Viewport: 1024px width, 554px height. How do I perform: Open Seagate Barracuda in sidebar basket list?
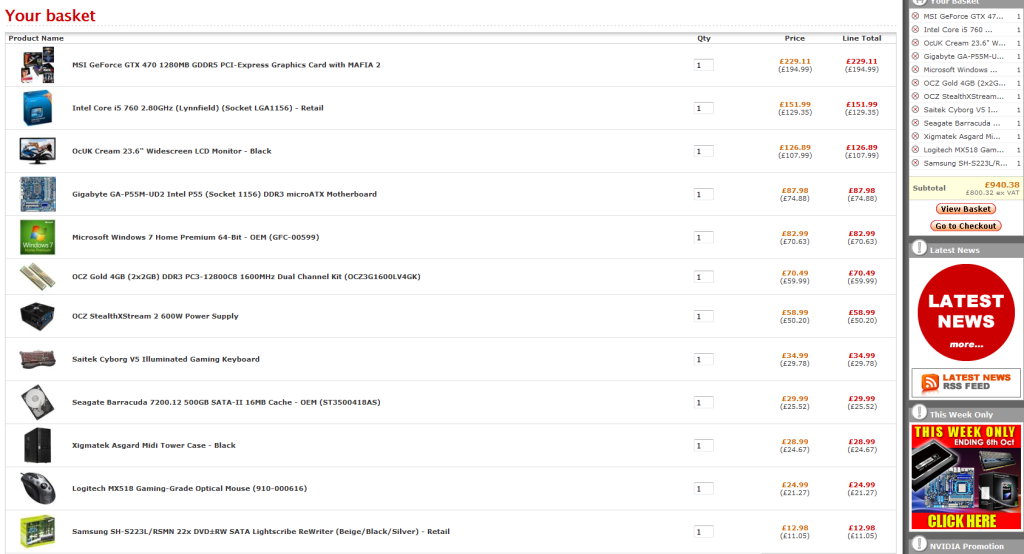(961, 123)
